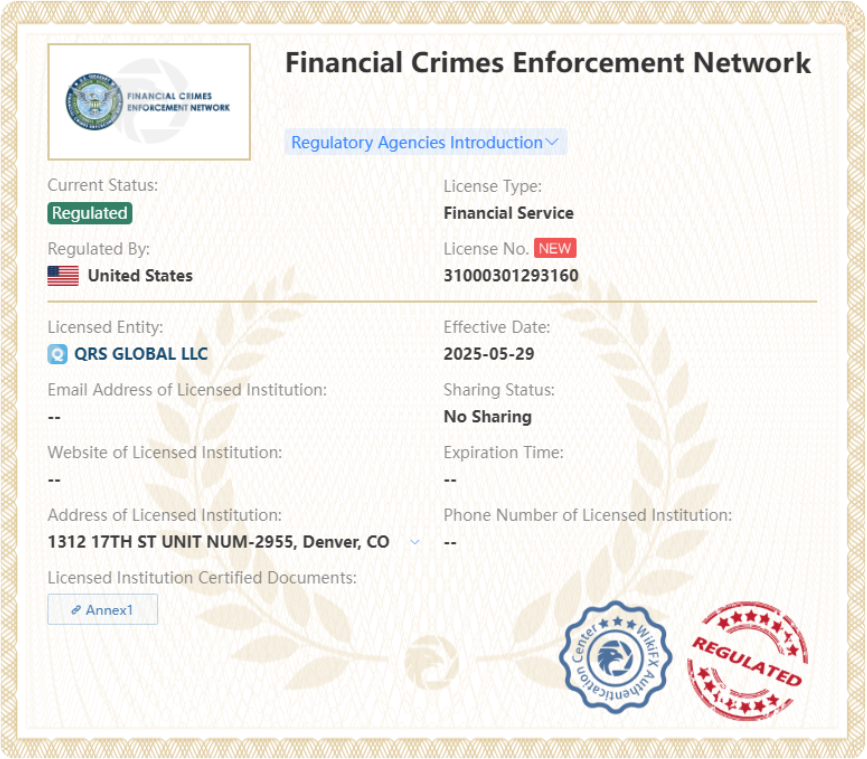The image size is (867, 759).
Task: Click the FinCEN agency logo thumbnail
Action: (x=149, y=102)
